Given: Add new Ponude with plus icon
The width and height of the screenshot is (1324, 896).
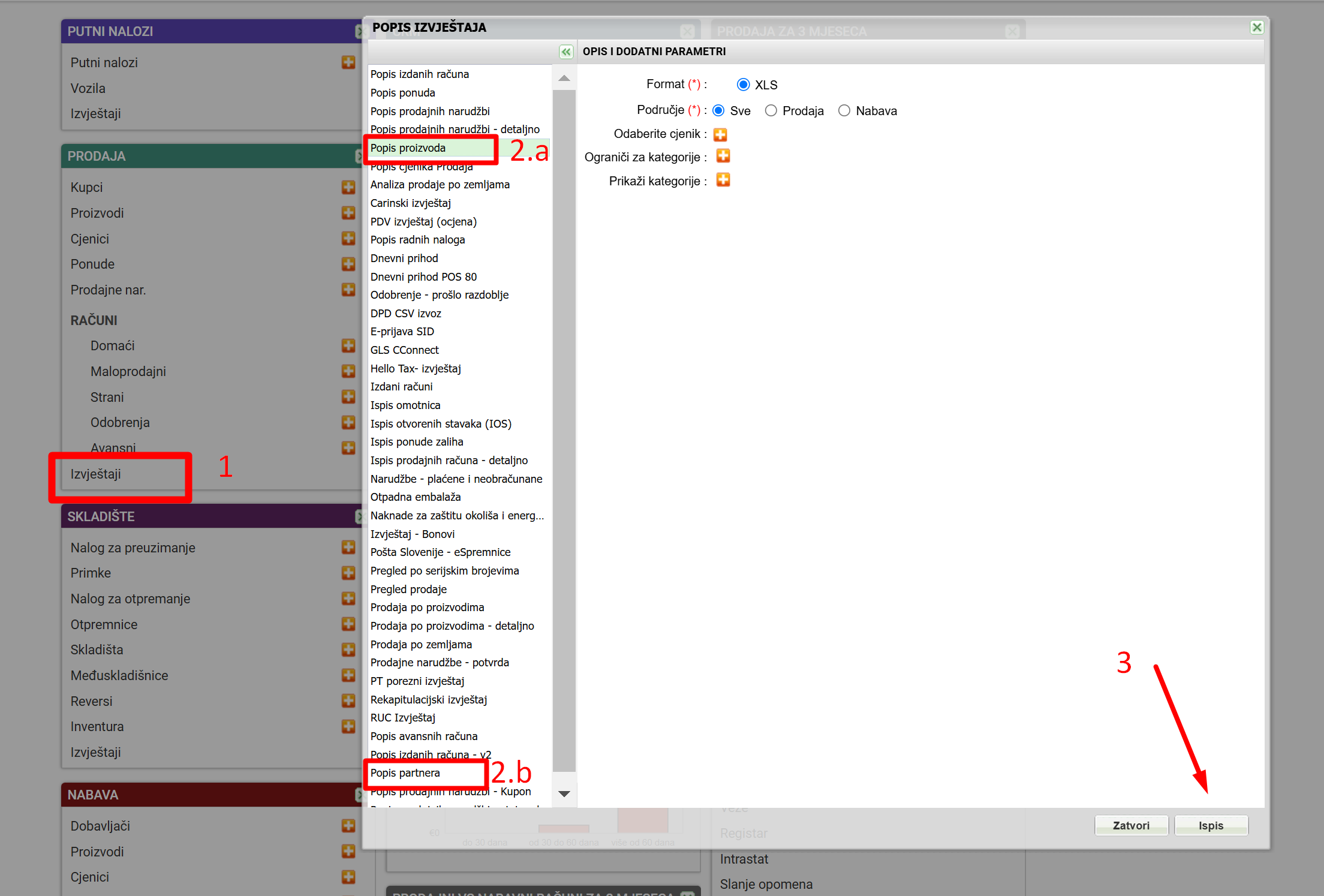Looking at the screenshot, I should click(348, 264).
